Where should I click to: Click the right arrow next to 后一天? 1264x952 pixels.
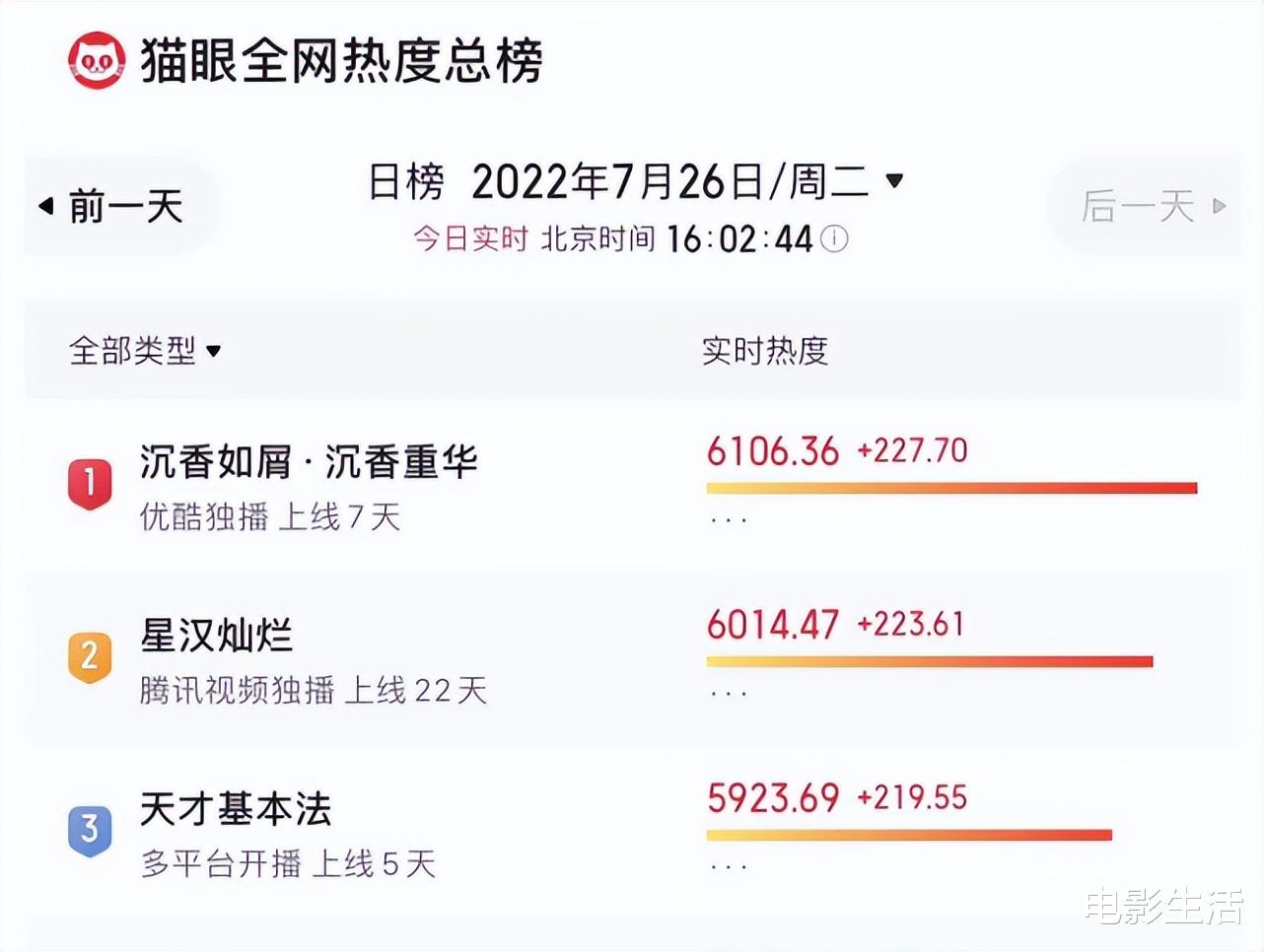[1220, 206]
